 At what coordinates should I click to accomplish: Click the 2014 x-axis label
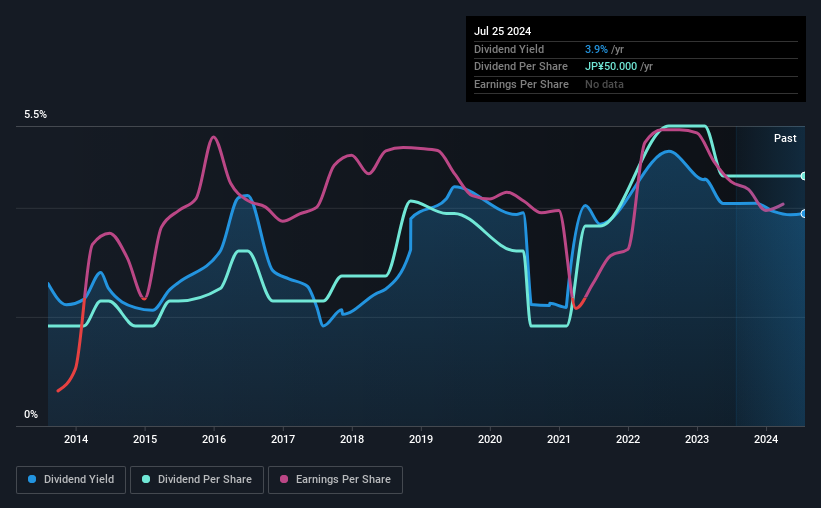click(x=76, y=439)
